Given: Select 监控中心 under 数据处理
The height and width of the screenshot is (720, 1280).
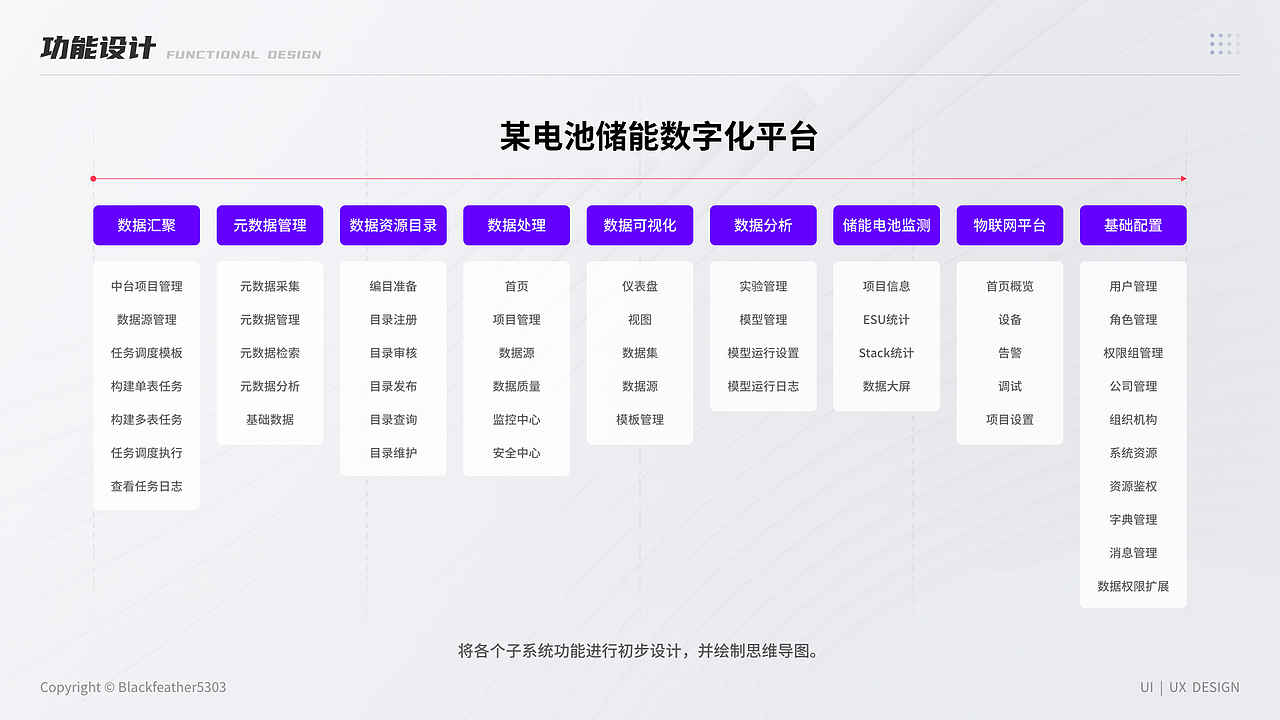Looking at the screenshot, I should (516, 419).
